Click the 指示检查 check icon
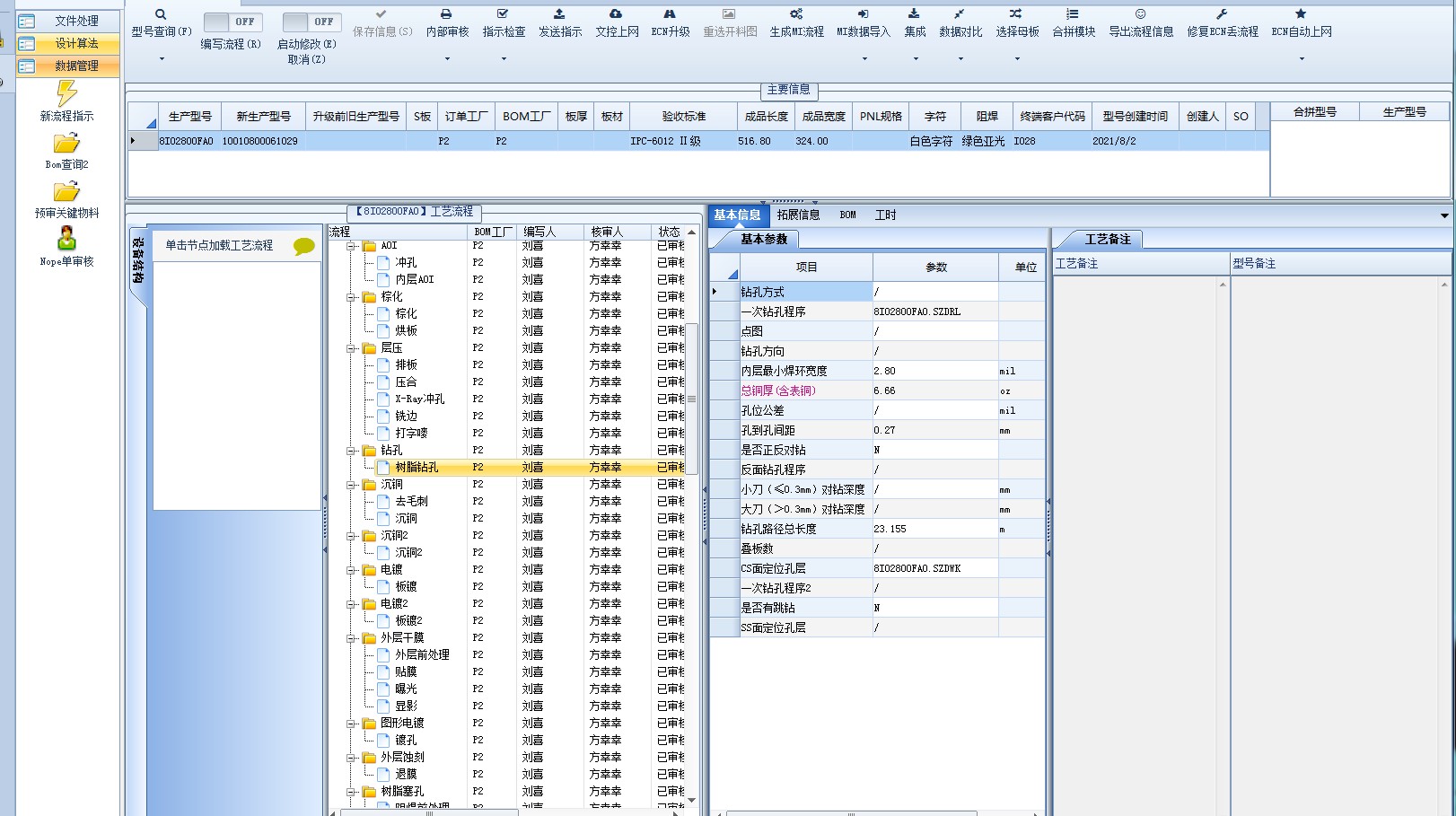The image size is (1456, 816). coord(503,14)
